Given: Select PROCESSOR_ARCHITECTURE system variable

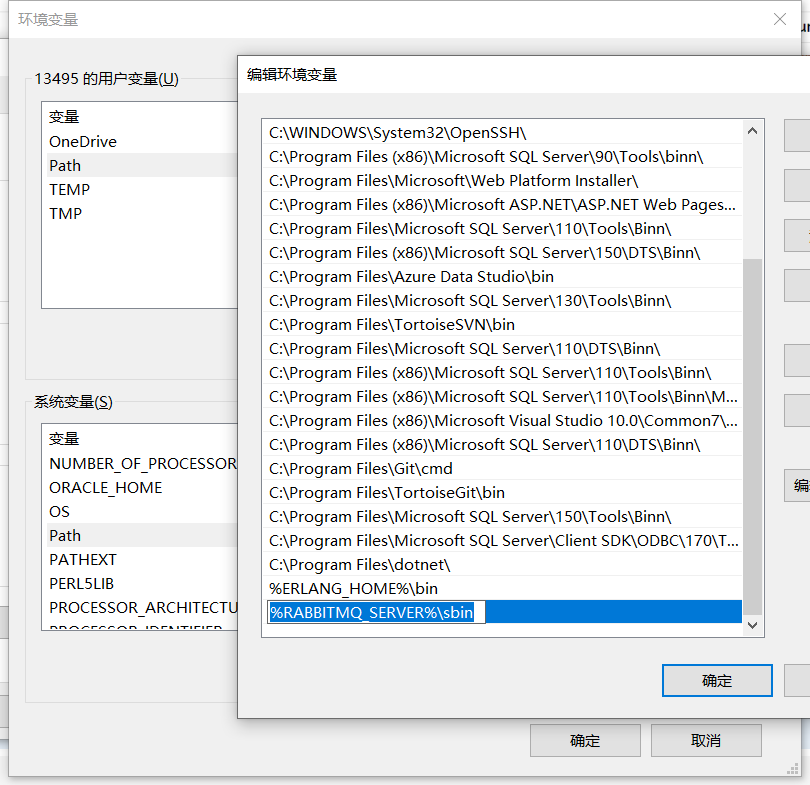Looking at the screenshot, I should [142, 608].
